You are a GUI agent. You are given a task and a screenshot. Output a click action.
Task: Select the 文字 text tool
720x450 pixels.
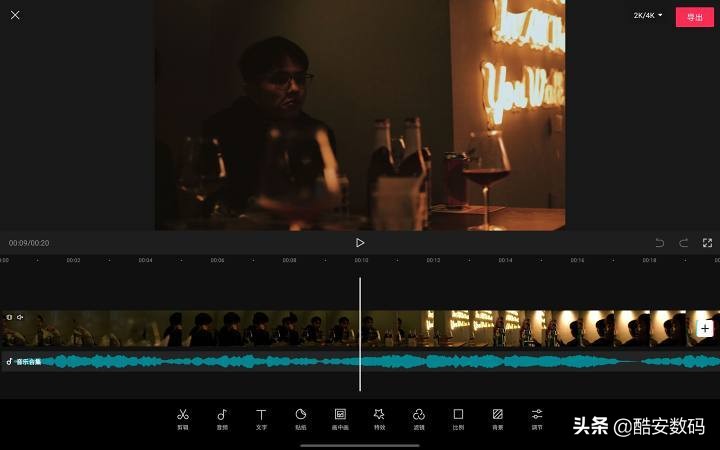261,417
